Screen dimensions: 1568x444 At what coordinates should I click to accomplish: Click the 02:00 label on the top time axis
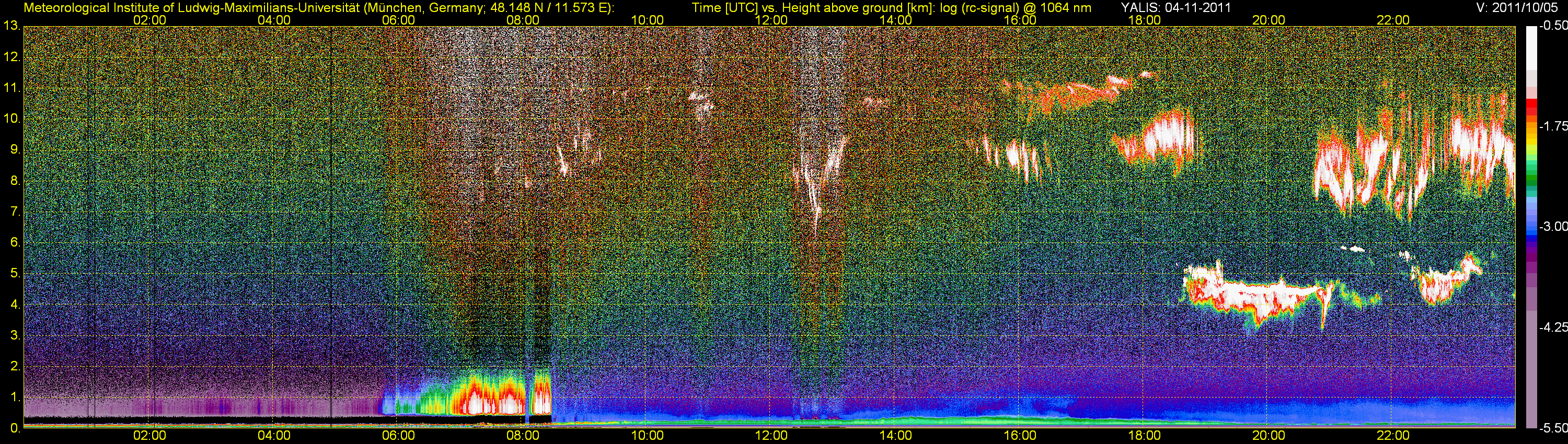149,20
